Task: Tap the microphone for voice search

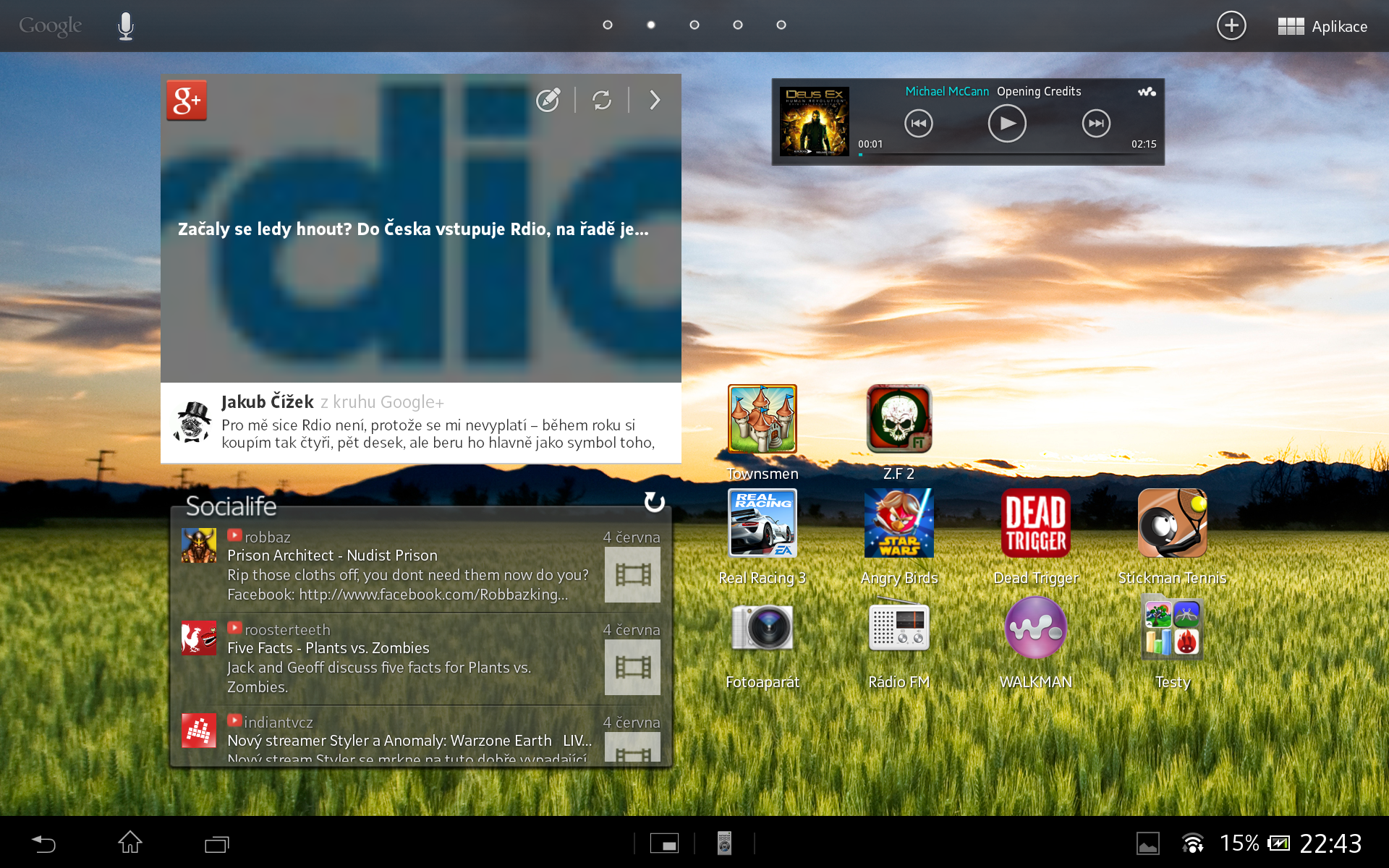Action: click(126, 25)
